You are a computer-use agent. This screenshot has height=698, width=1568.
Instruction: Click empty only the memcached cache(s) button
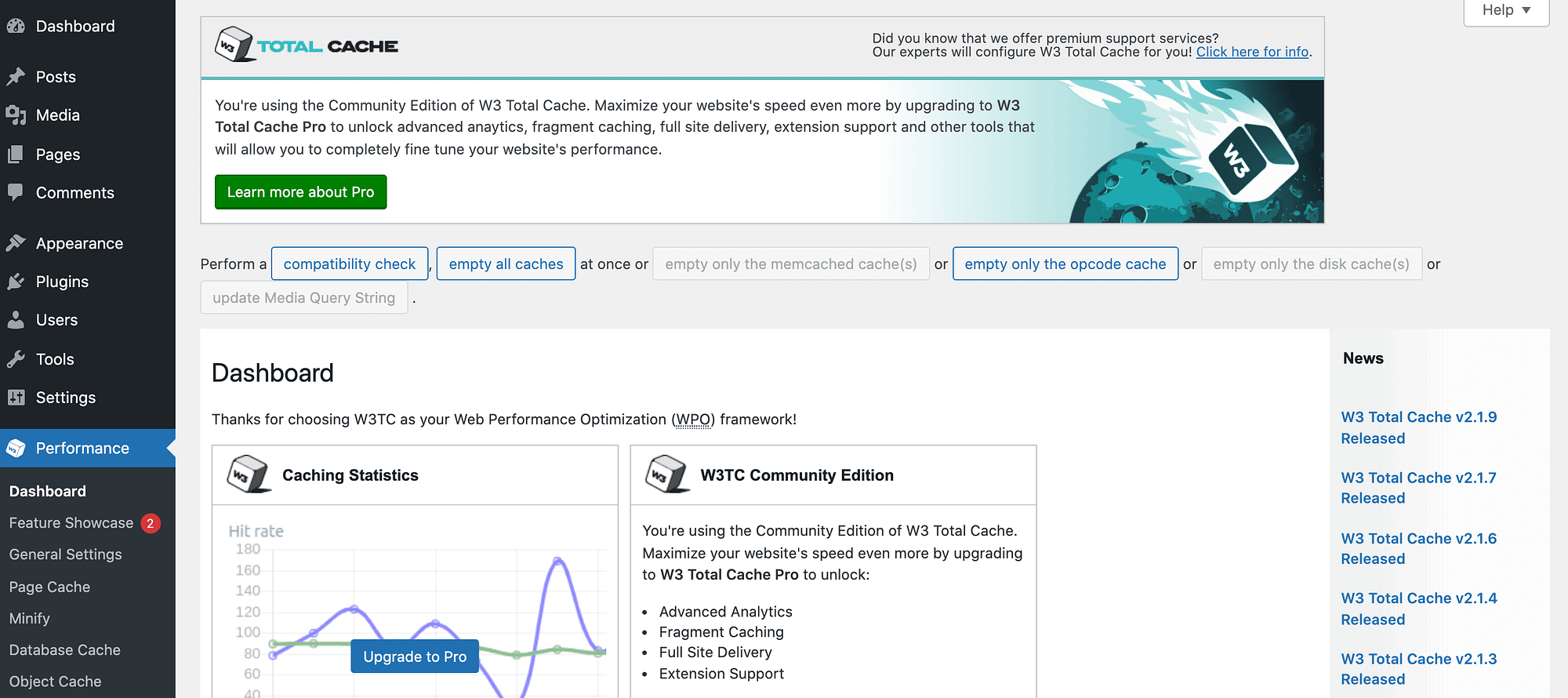[791, 264]
